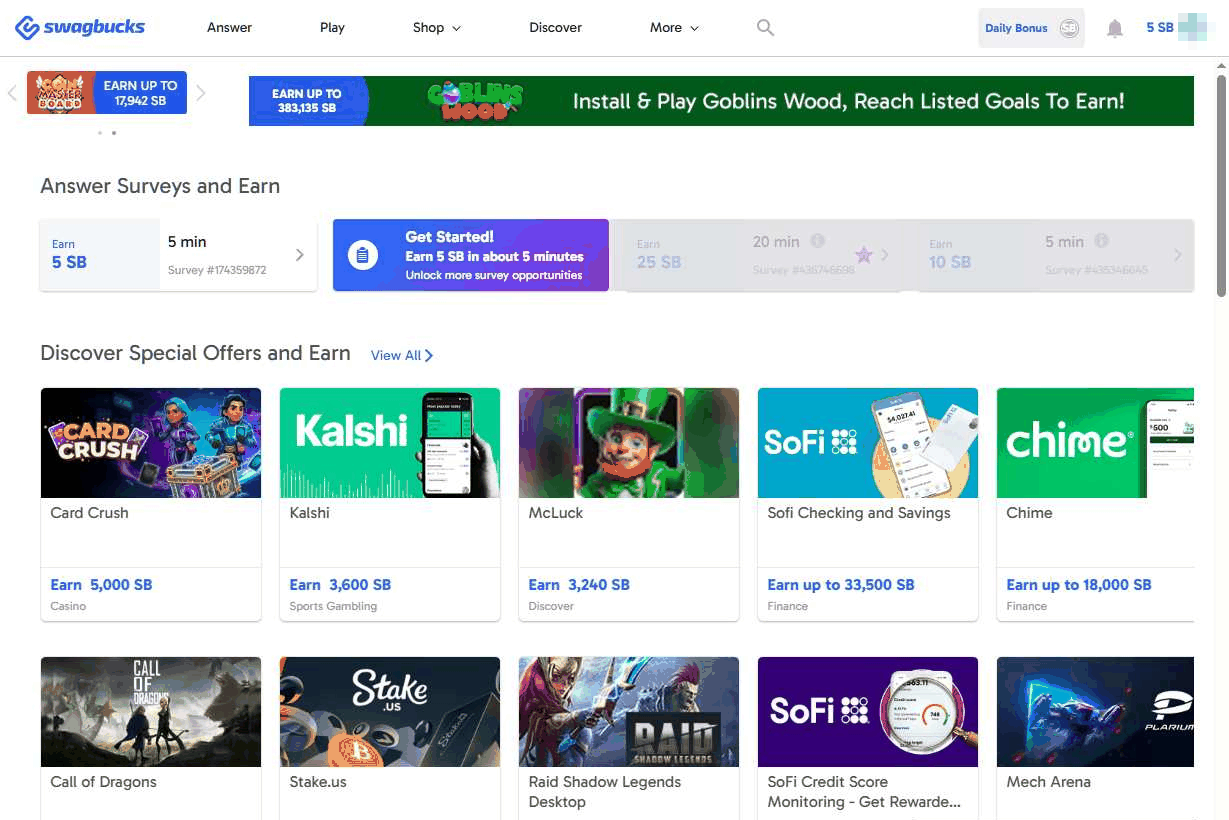Click the Daily Bonus SB coin icon

1069,28
